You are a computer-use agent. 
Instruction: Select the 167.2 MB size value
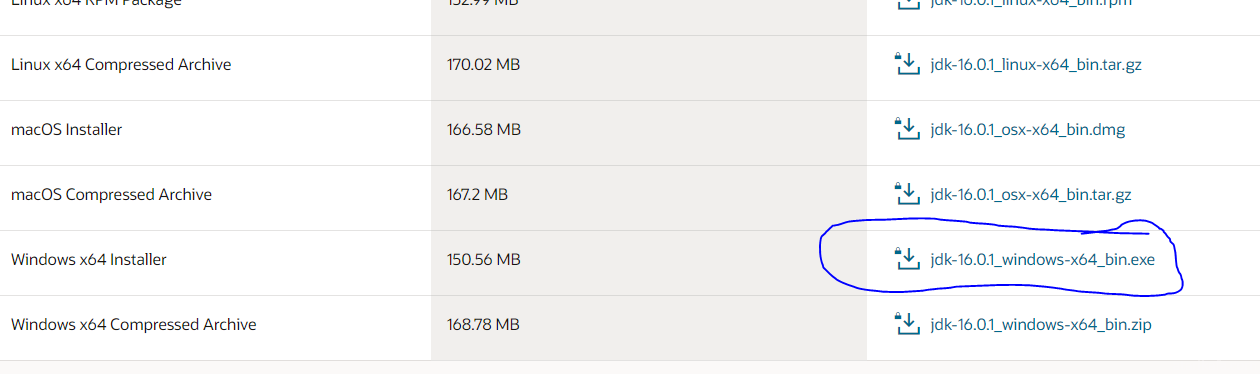coord(477,195)
